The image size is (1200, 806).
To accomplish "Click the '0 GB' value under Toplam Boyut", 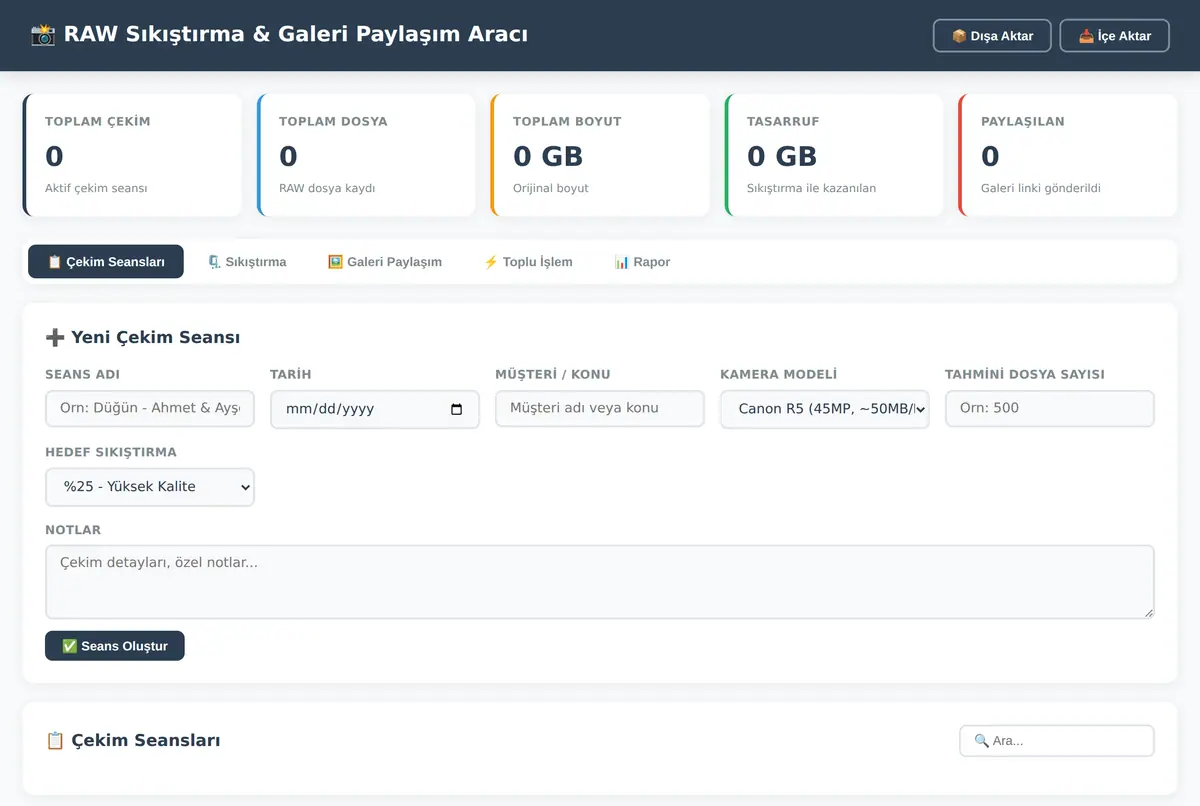I will click(548, 156).
